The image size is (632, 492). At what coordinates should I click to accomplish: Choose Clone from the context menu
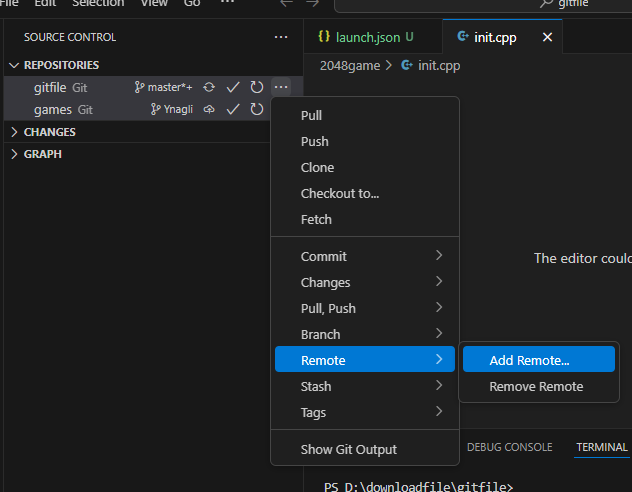click(365, 168)
